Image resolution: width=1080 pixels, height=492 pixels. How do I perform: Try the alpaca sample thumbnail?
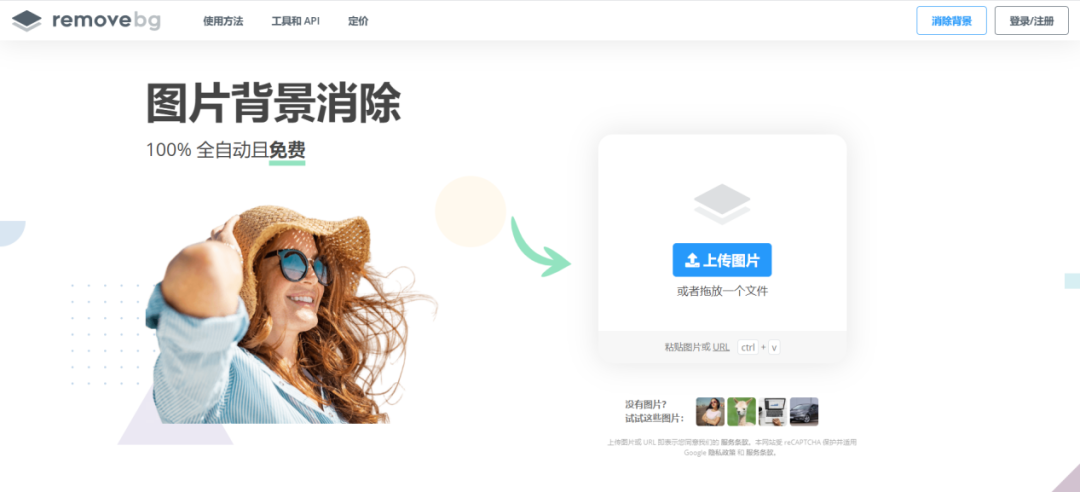tap(742, 411)
